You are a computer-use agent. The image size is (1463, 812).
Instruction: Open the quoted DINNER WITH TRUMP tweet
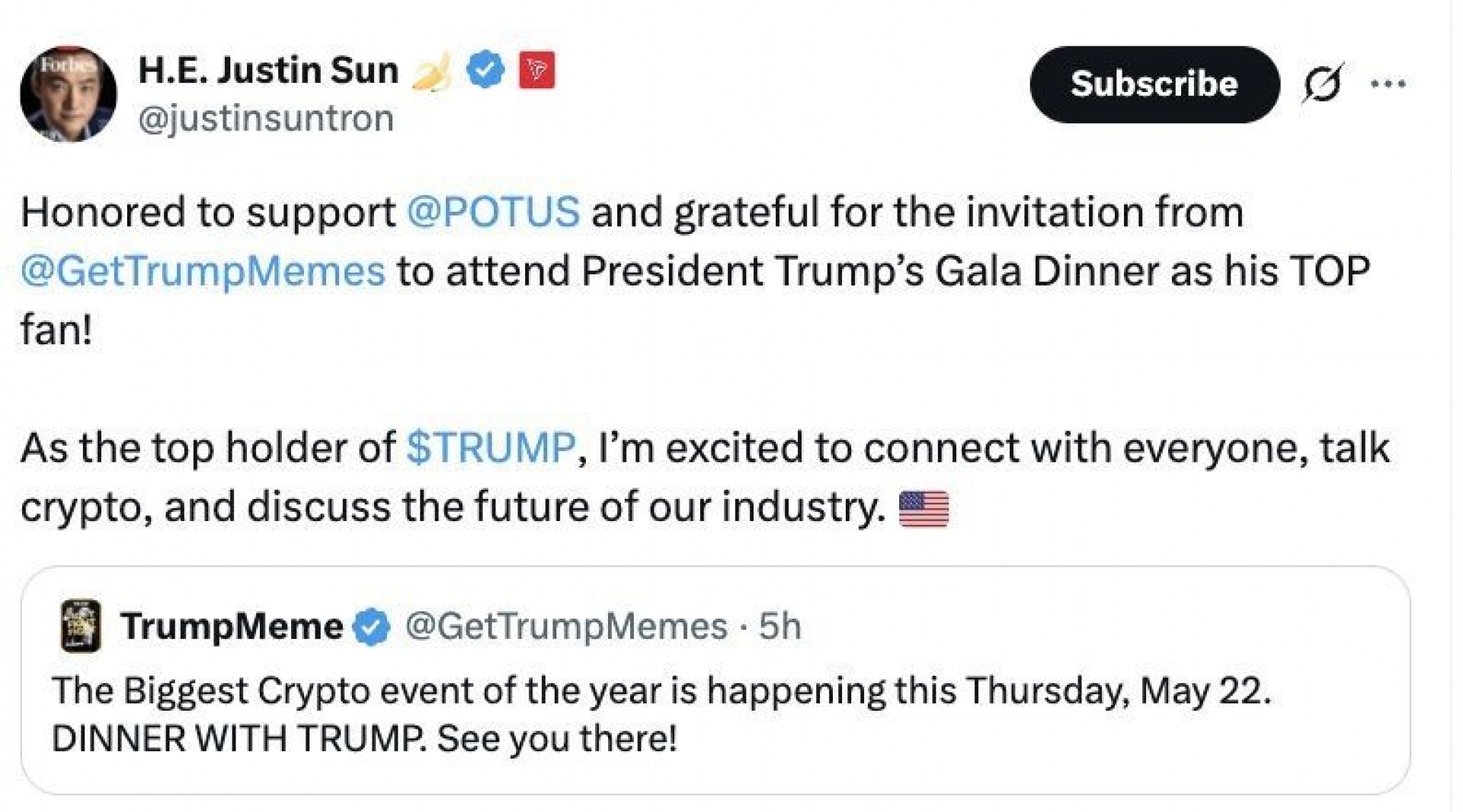click(715, 680)
